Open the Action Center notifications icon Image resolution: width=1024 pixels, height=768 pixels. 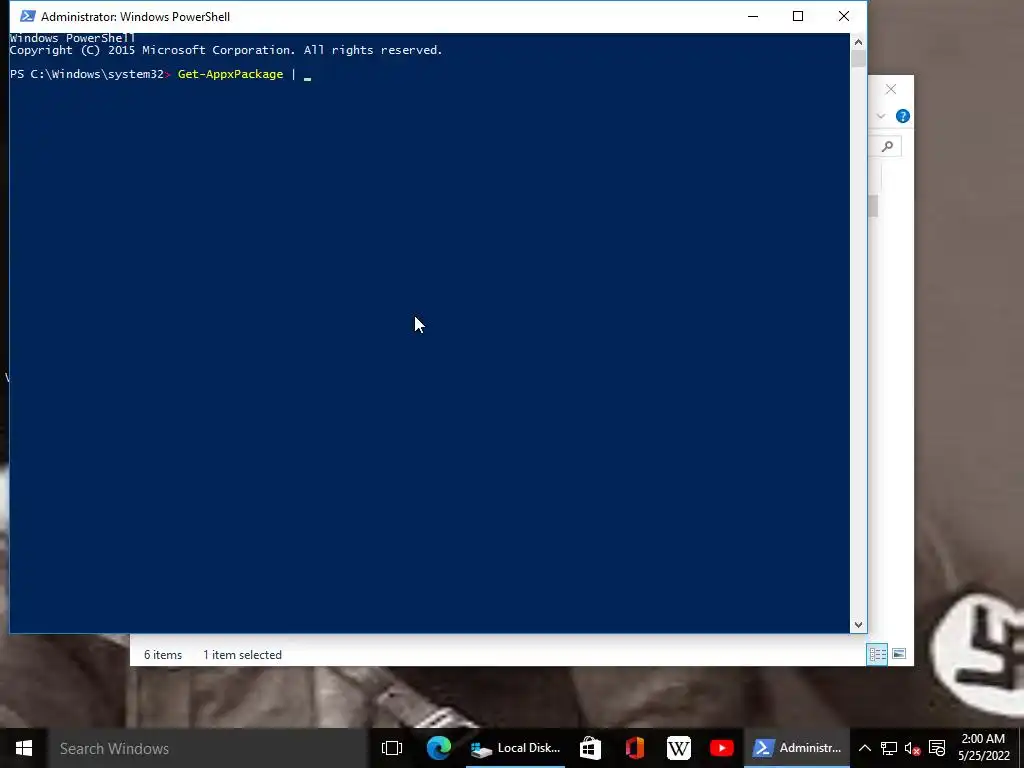(937, 748)
